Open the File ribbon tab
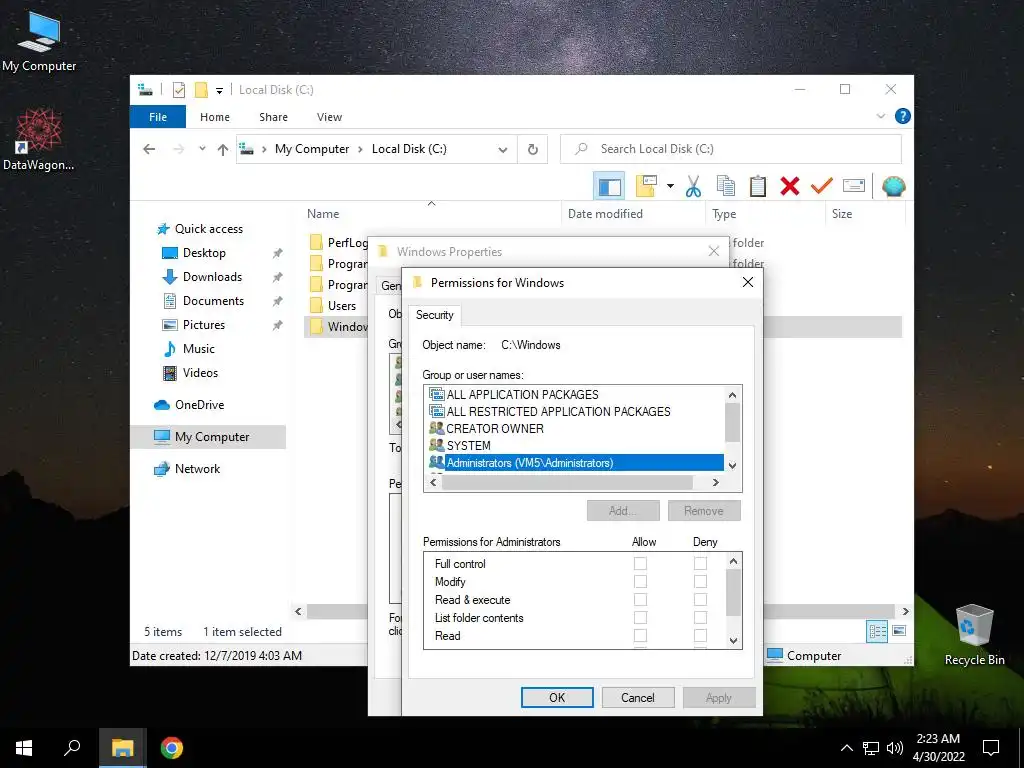 (x=158, y=117)
